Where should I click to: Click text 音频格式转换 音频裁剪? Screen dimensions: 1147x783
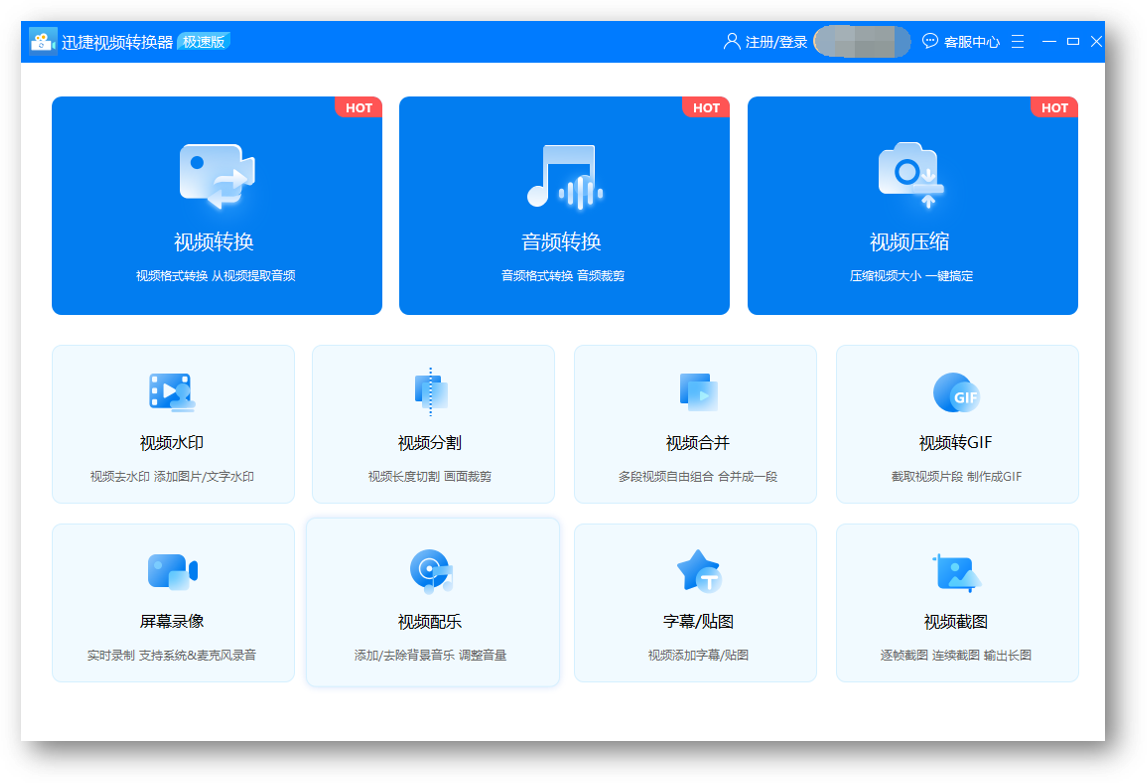point(563,276)
